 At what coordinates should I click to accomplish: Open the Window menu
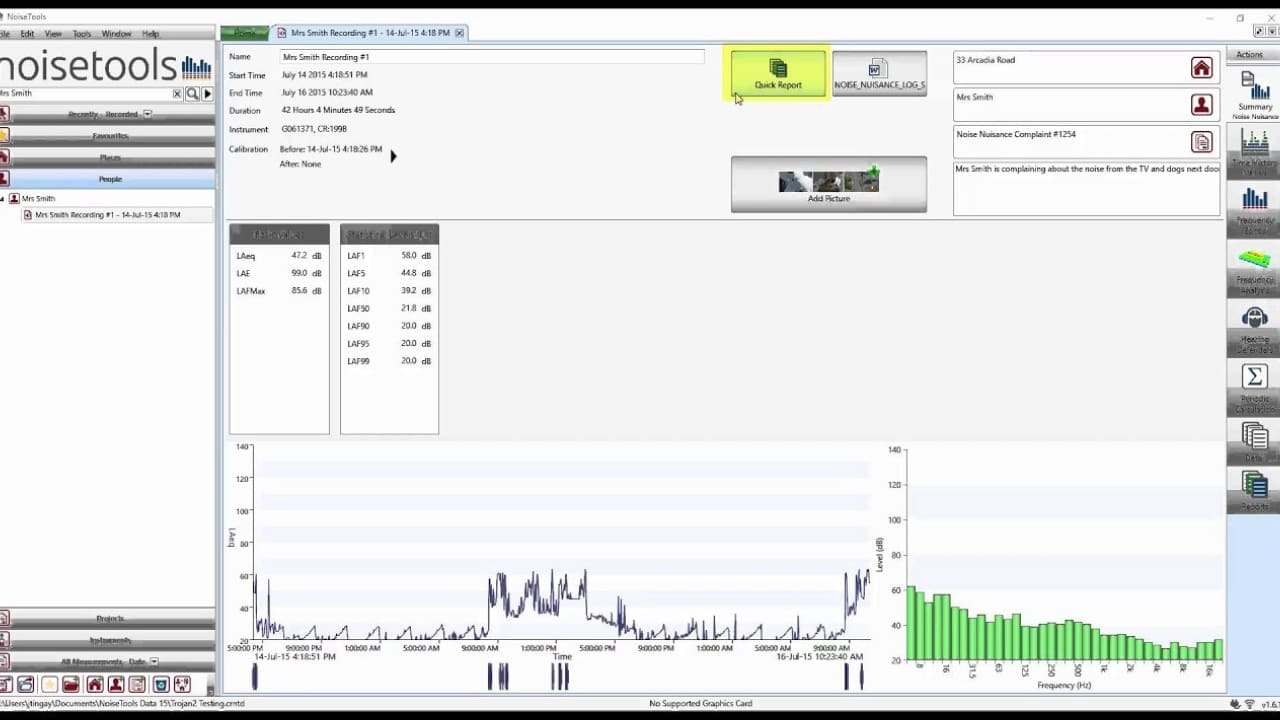[x=116, y=34]
